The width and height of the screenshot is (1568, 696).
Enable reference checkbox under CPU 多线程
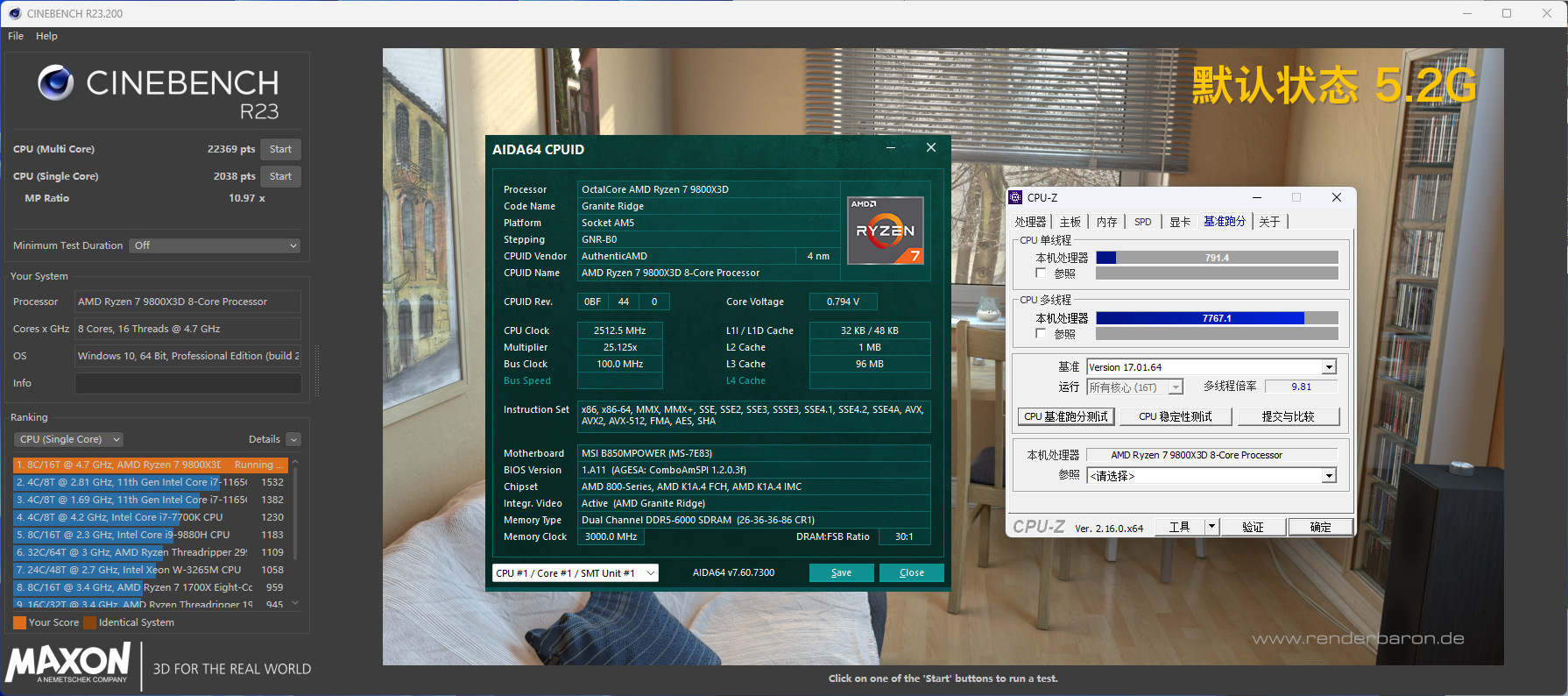[1041, 334]
